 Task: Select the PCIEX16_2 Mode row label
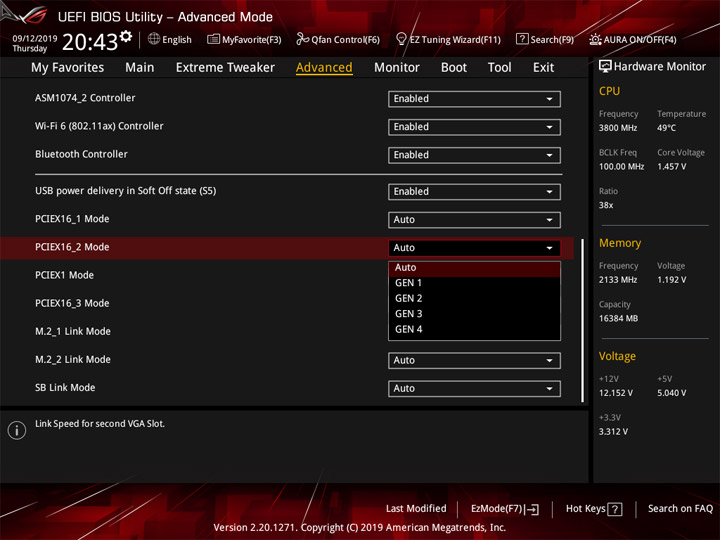[x=72, y=247]
